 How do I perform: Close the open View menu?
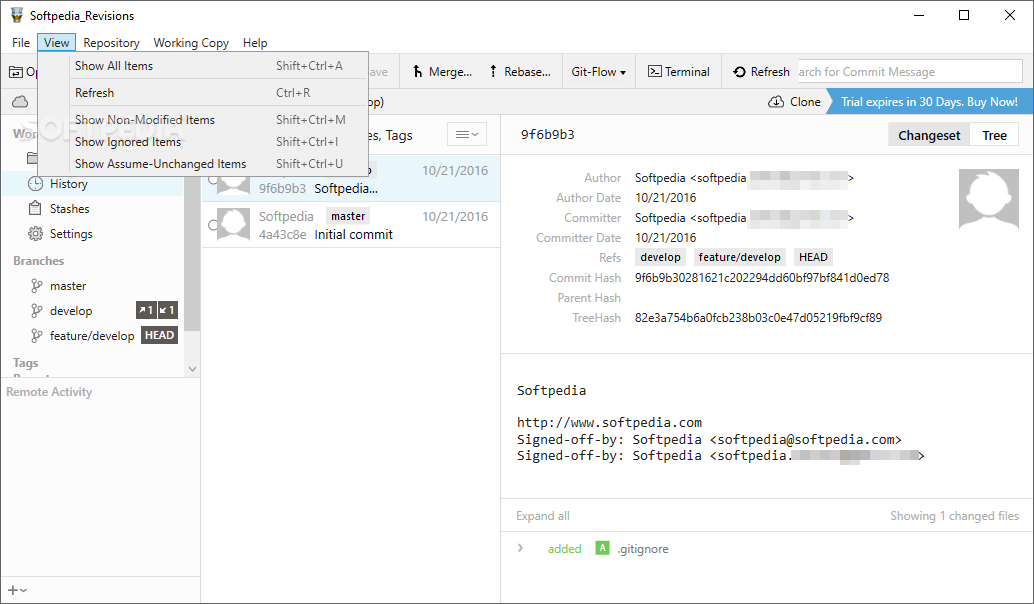pyautogui.click(x=57, y=43)
